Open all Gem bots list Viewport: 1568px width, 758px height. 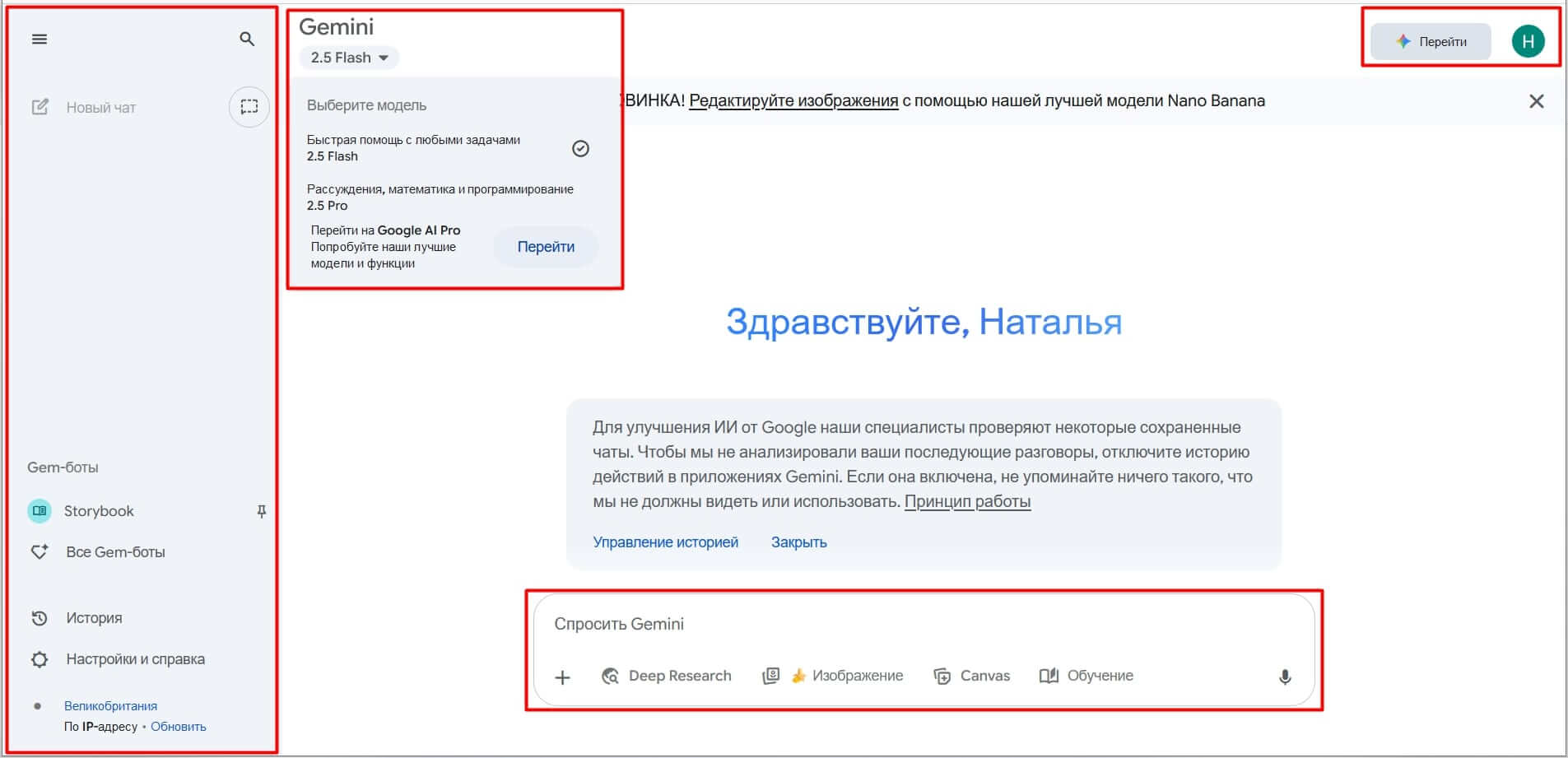[x=99, y=552]
